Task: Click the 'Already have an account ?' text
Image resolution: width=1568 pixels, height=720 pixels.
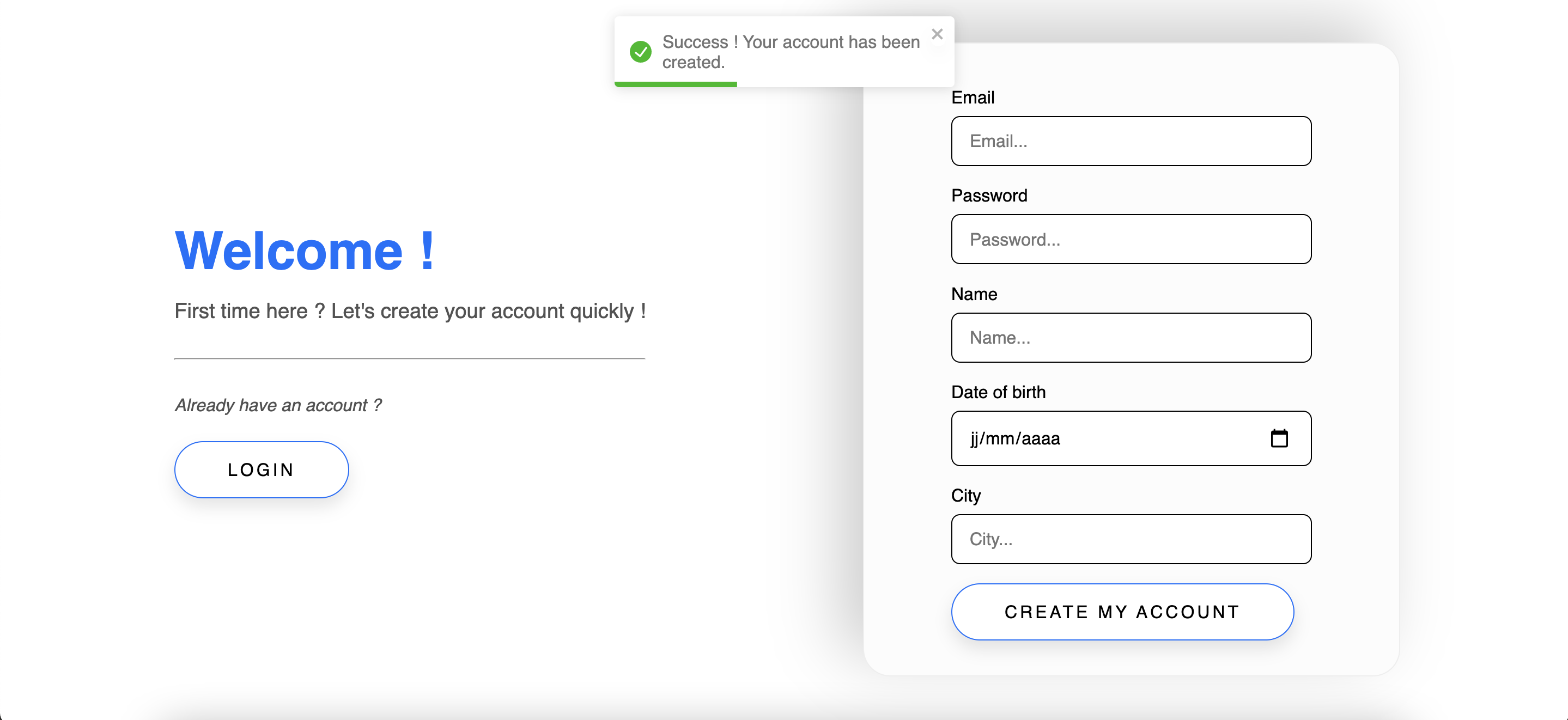Action: tap(278, 404)
